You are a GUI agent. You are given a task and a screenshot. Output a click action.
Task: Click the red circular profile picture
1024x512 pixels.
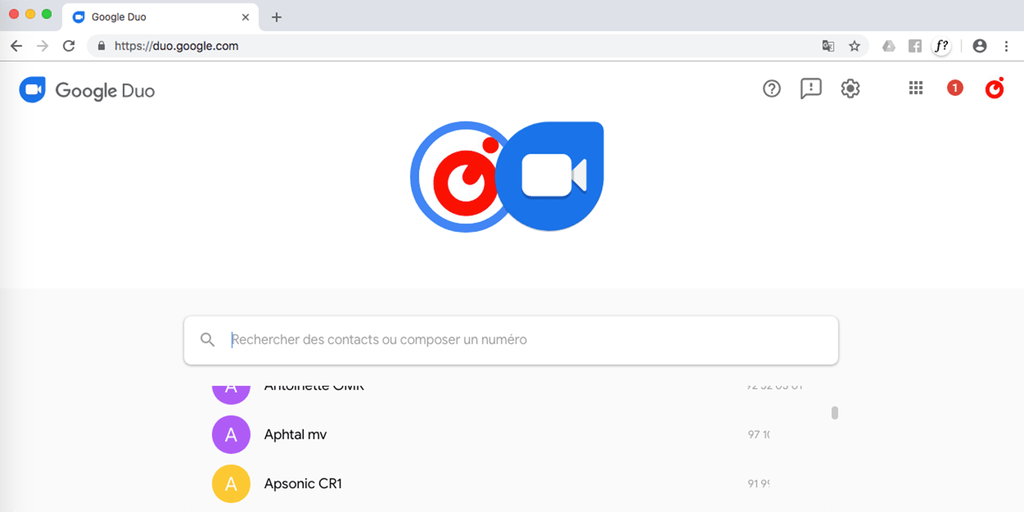click(463, 176)
